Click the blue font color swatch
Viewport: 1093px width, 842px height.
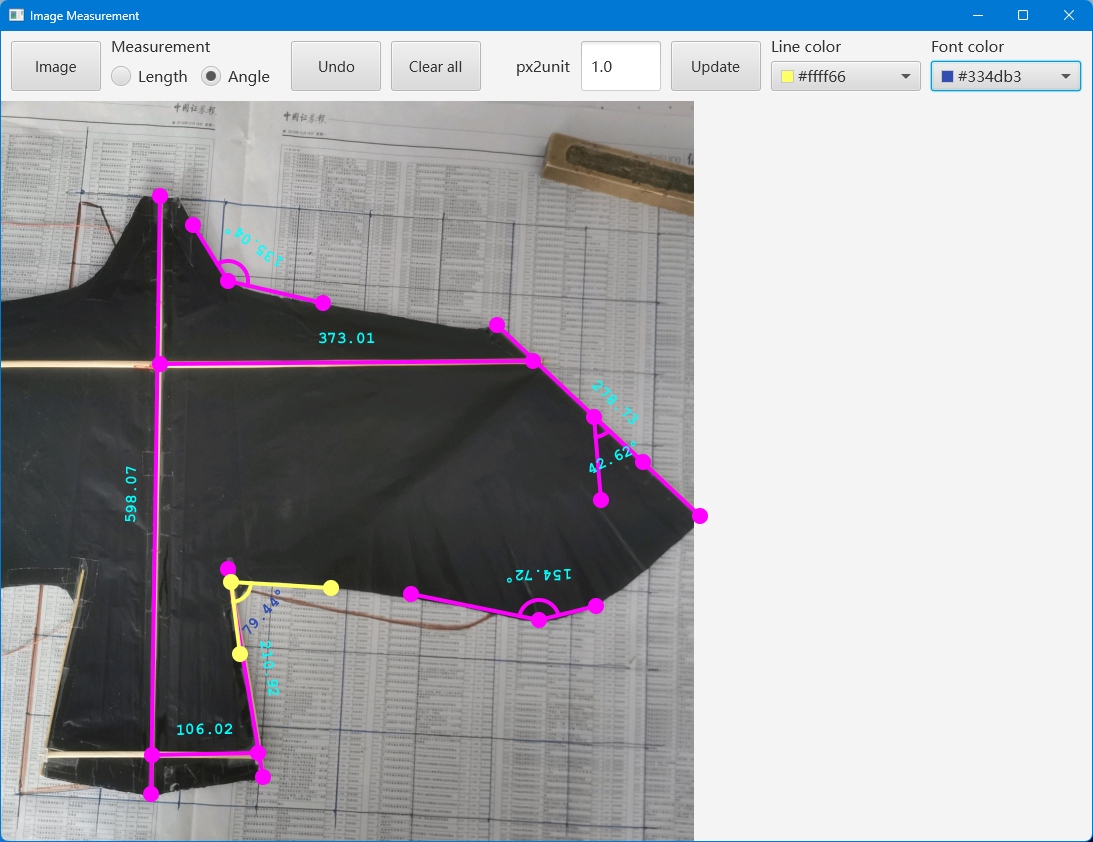pos(947,77)
